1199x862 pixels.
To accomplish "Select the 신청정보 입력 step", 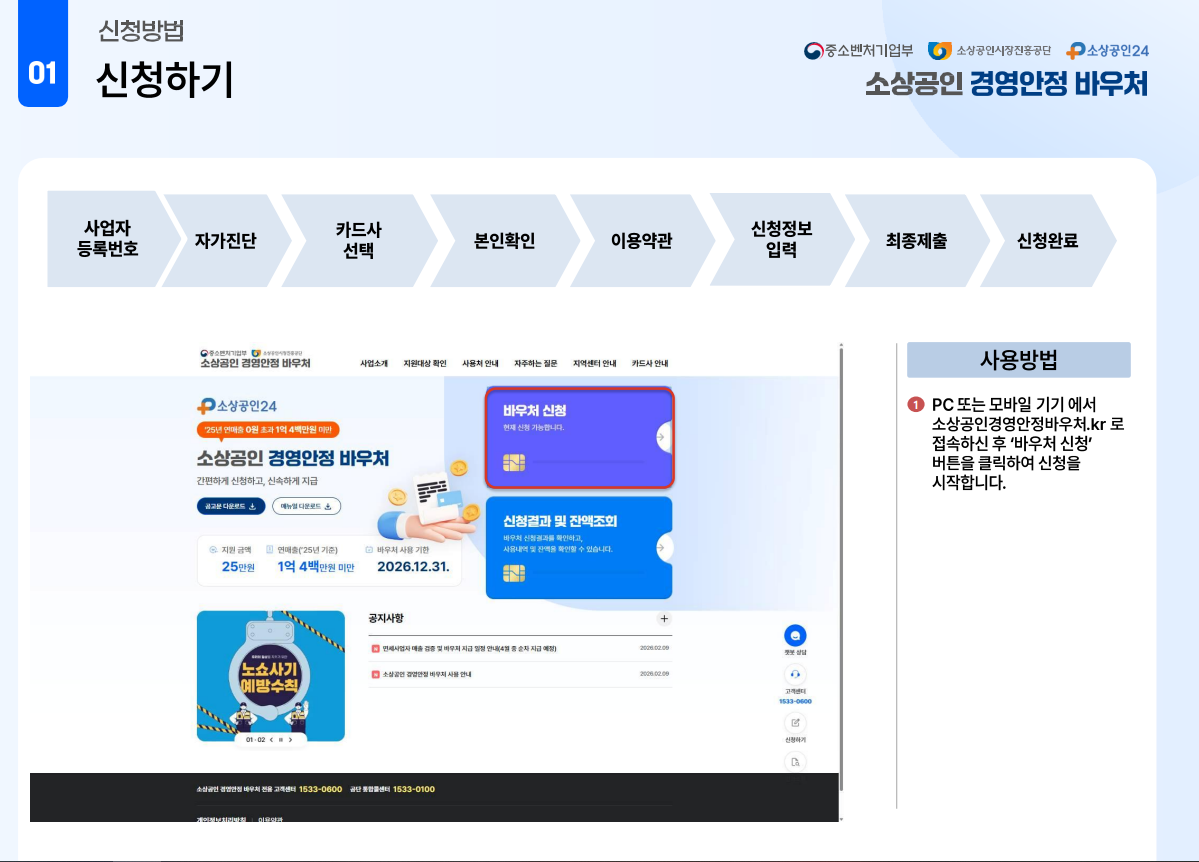I will pos(781,239).
